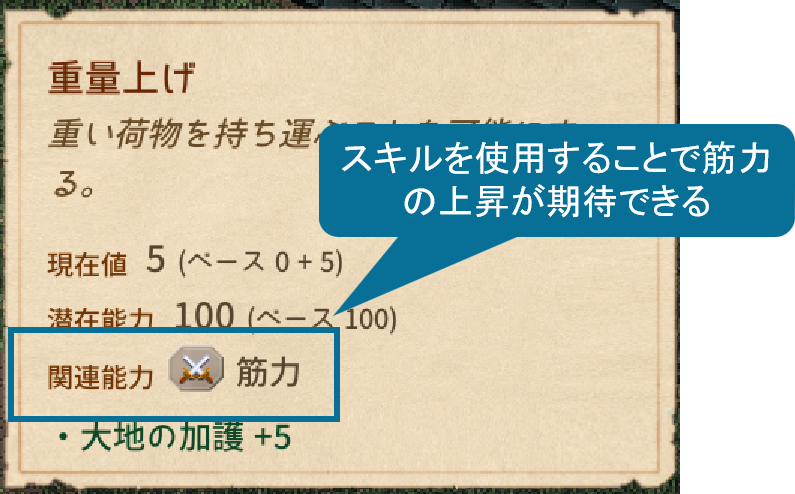Click the 大地の加護 +5 bonus entry

pos(186,437)
